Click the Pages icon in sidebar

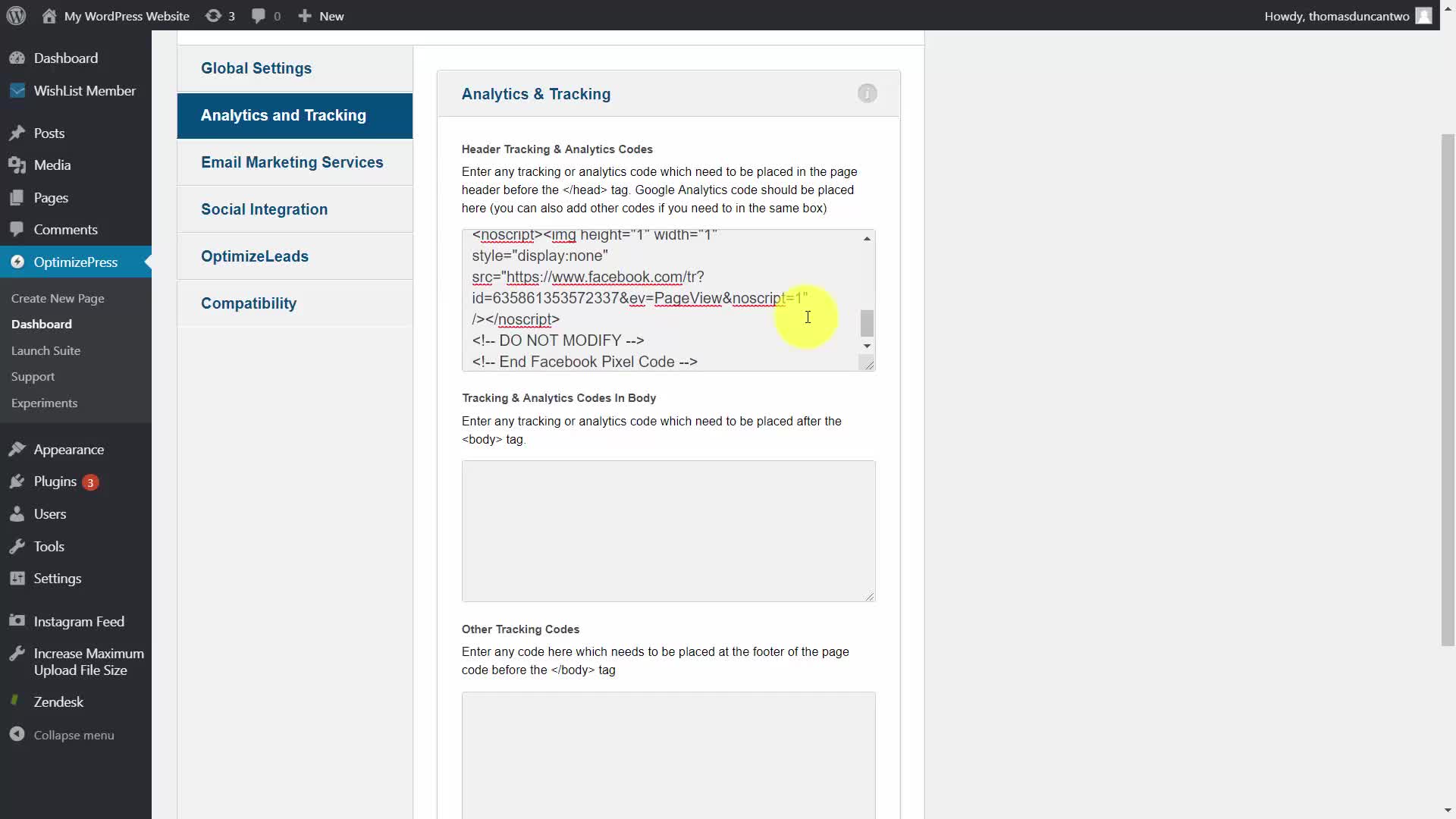coord(17,198)
